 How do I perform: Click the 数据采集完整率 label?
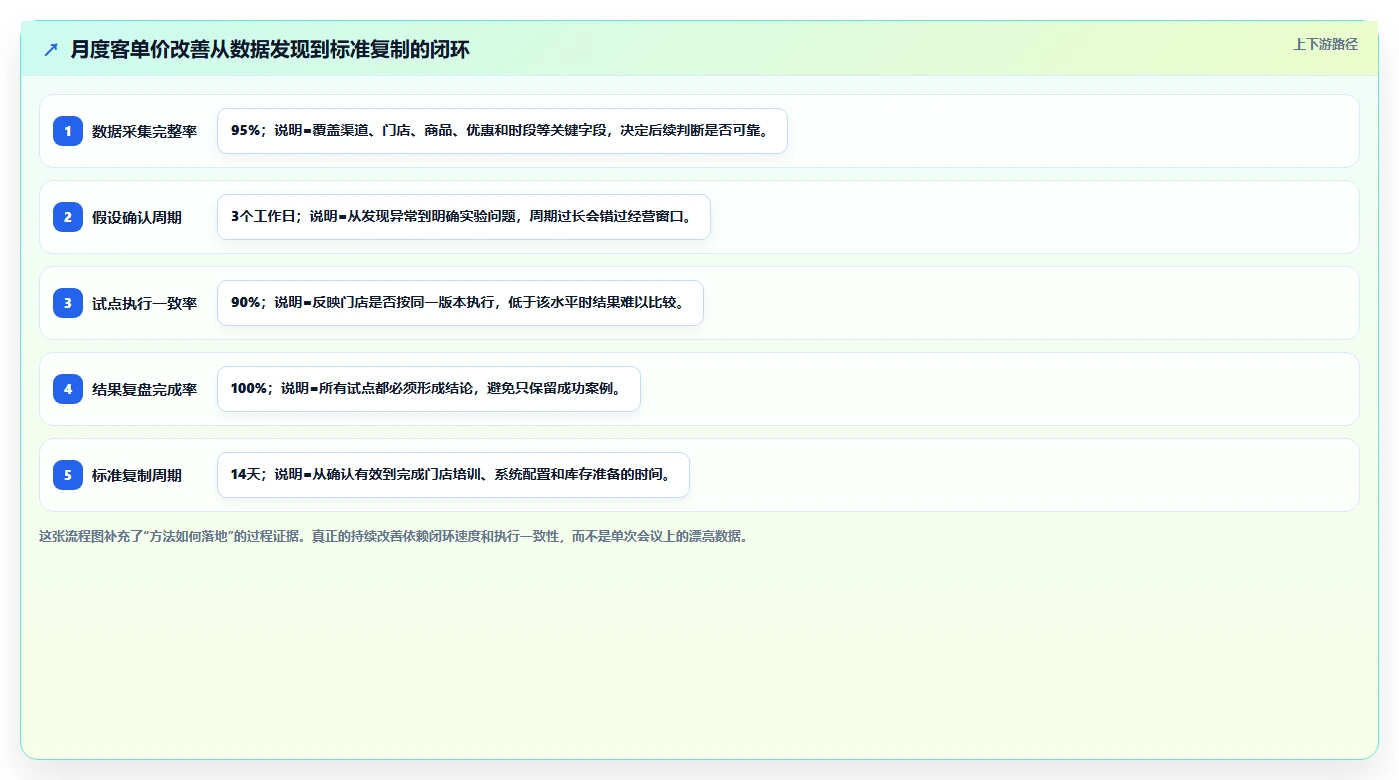(144, 131)
